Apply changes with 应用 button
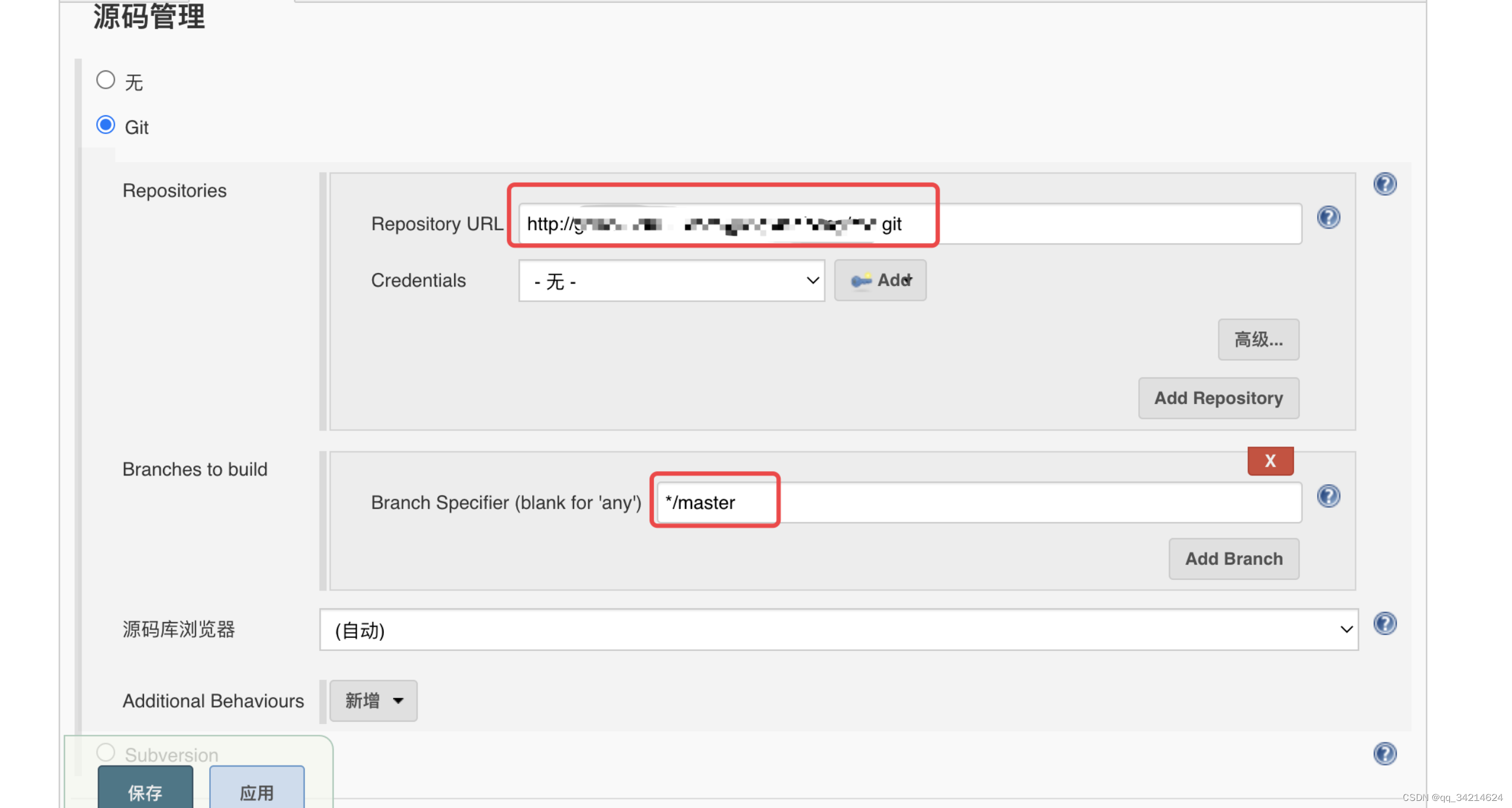Viewport: 1512px width, 808px height. click(x=257, y=790)
